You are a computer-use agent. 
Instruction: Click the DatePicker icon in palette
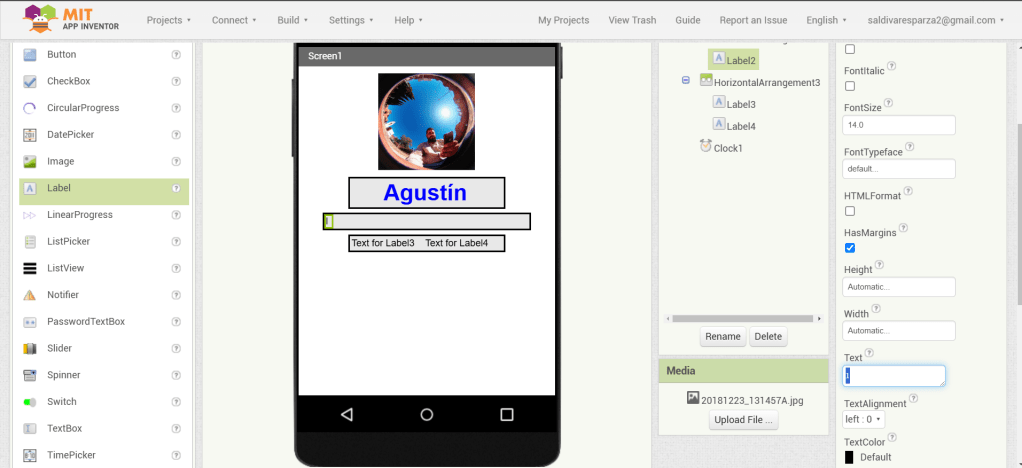click(30, 135)
